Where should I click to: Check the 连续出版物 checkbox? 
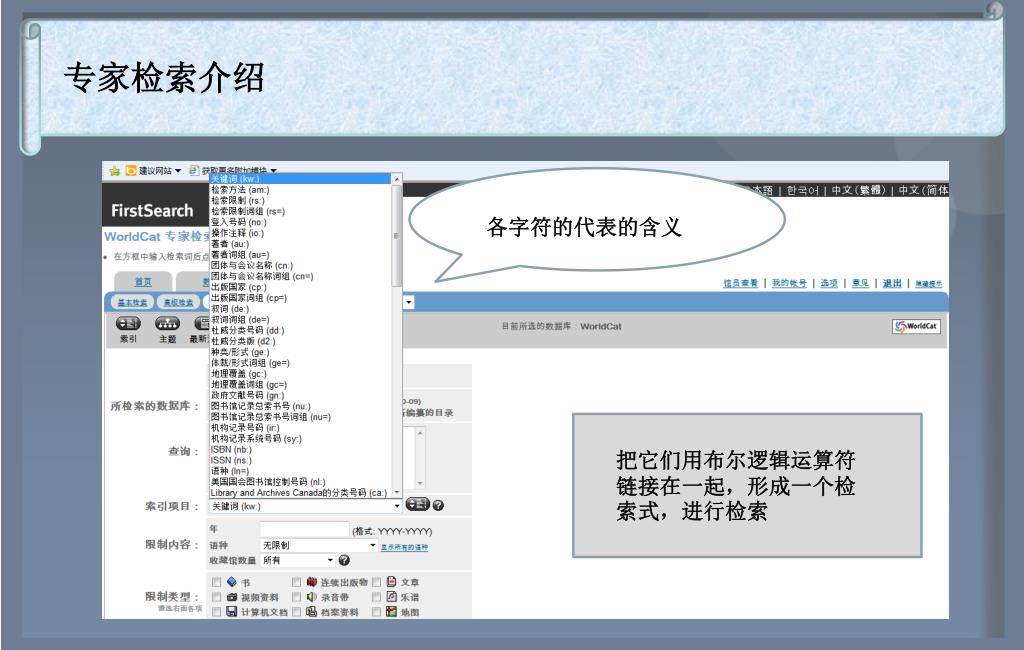click(296, 582)
